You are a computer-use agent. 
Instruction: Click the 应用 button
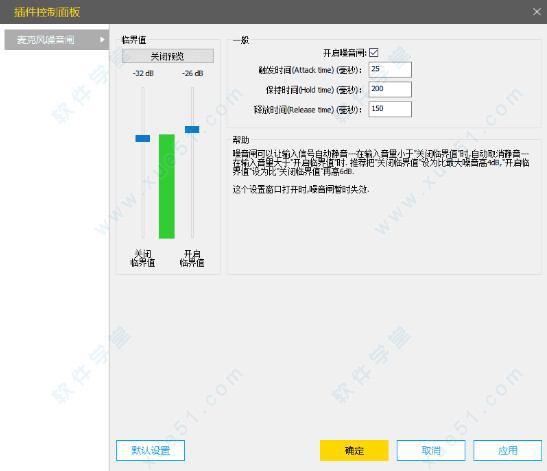(508, 450)
